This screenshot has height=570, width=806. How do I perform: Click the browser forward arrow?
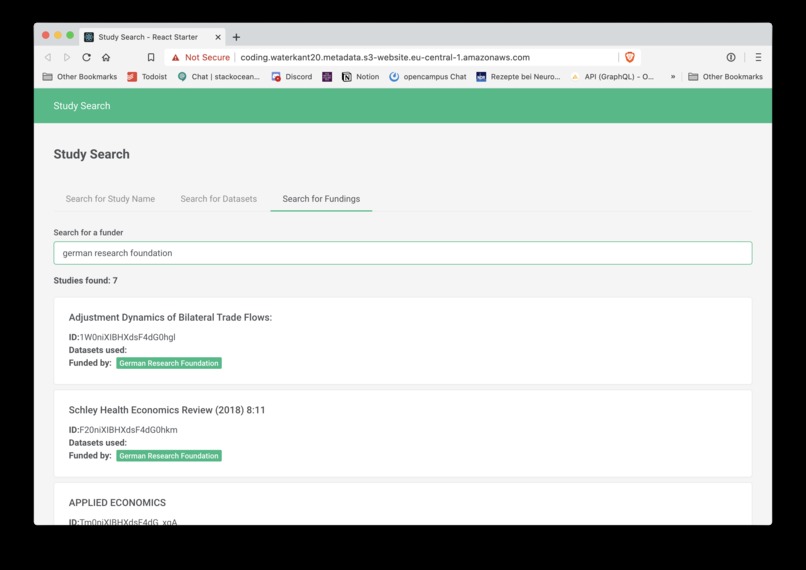(67, 57)
